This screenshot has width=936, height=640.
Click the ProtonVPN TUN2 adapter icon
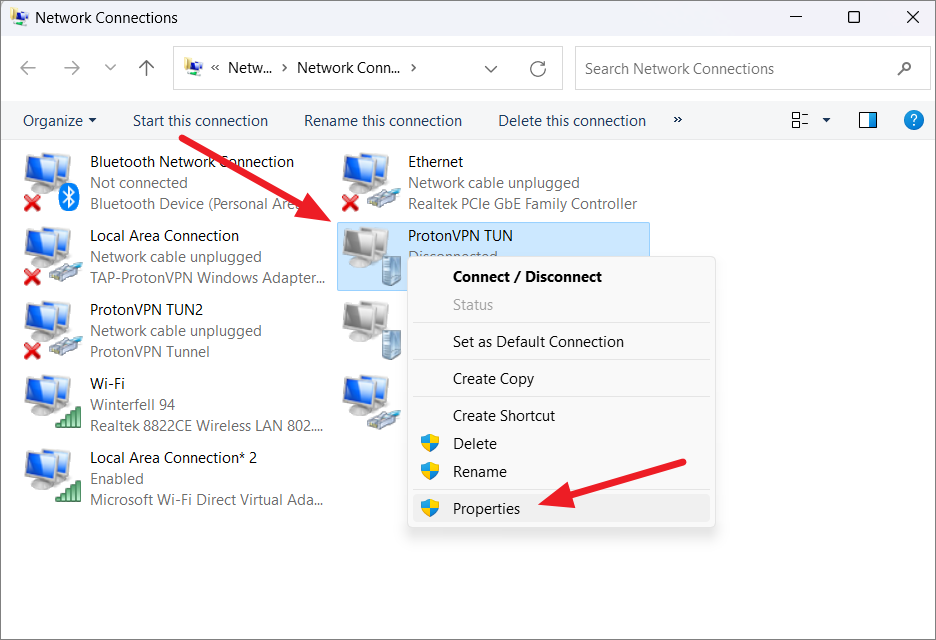click(52, 330)
